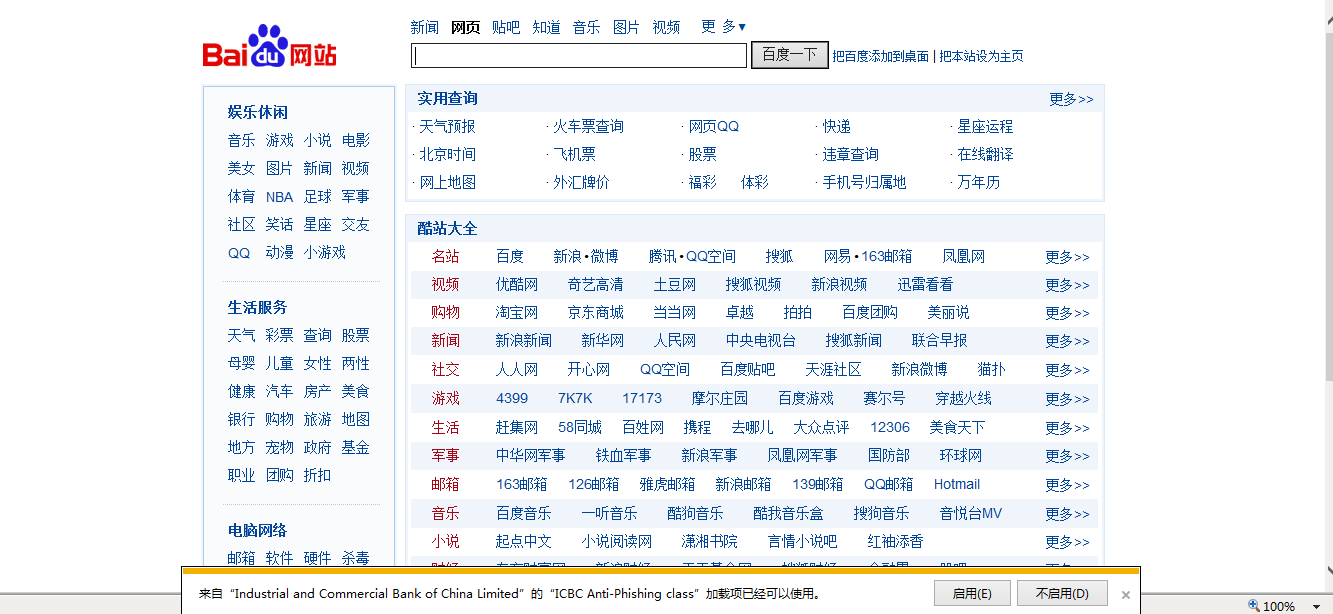The height and width of the screenshot is (614, 1333).
Task: Click 酷站大全 section heading
Action: coord(448,229)
